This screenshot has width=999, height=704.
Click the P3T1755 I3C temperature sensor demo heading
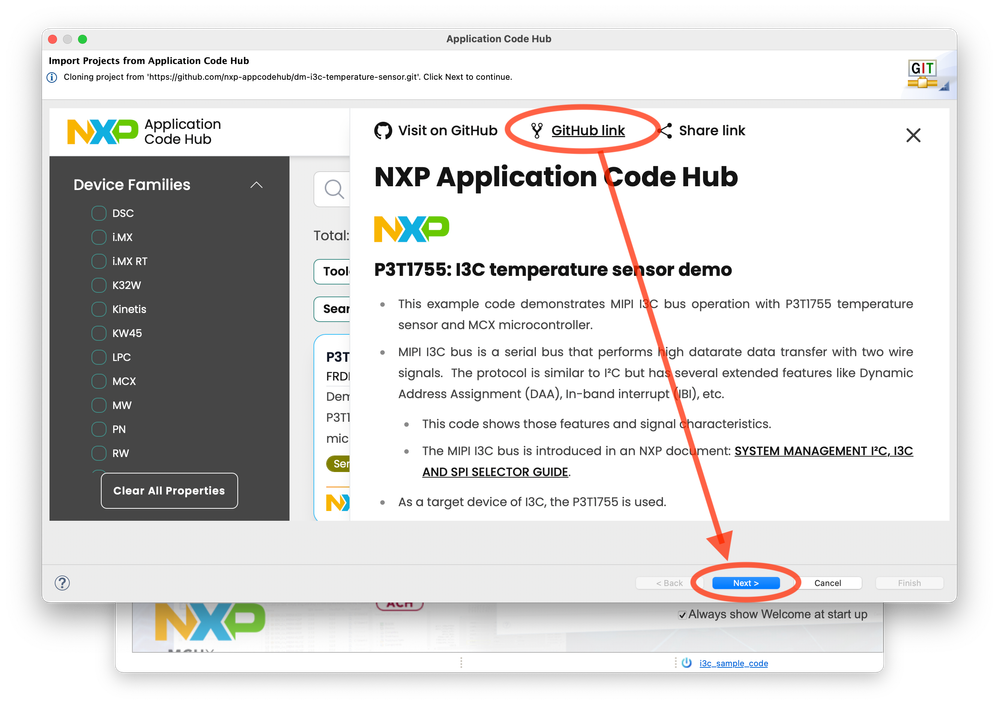pyautogui.click(x=553, y=269)
